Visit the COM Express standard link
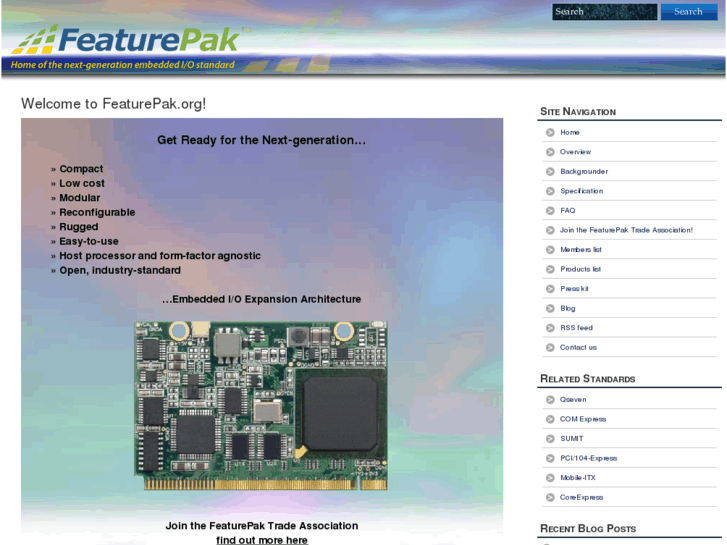Viewport: 727px width, 545px height. 583,418
